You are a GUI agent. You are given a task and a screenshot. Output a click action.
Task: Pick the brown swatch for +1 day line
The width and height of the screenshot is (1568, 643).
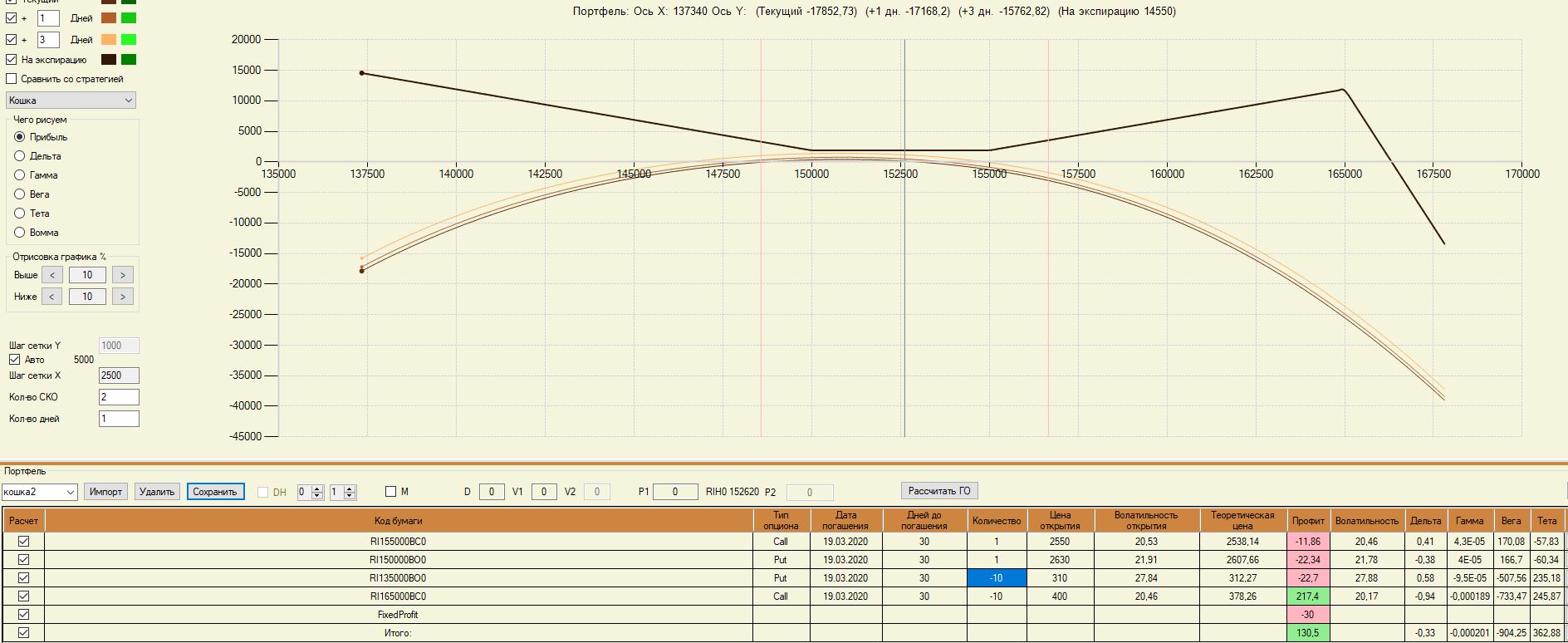point(109,17)
